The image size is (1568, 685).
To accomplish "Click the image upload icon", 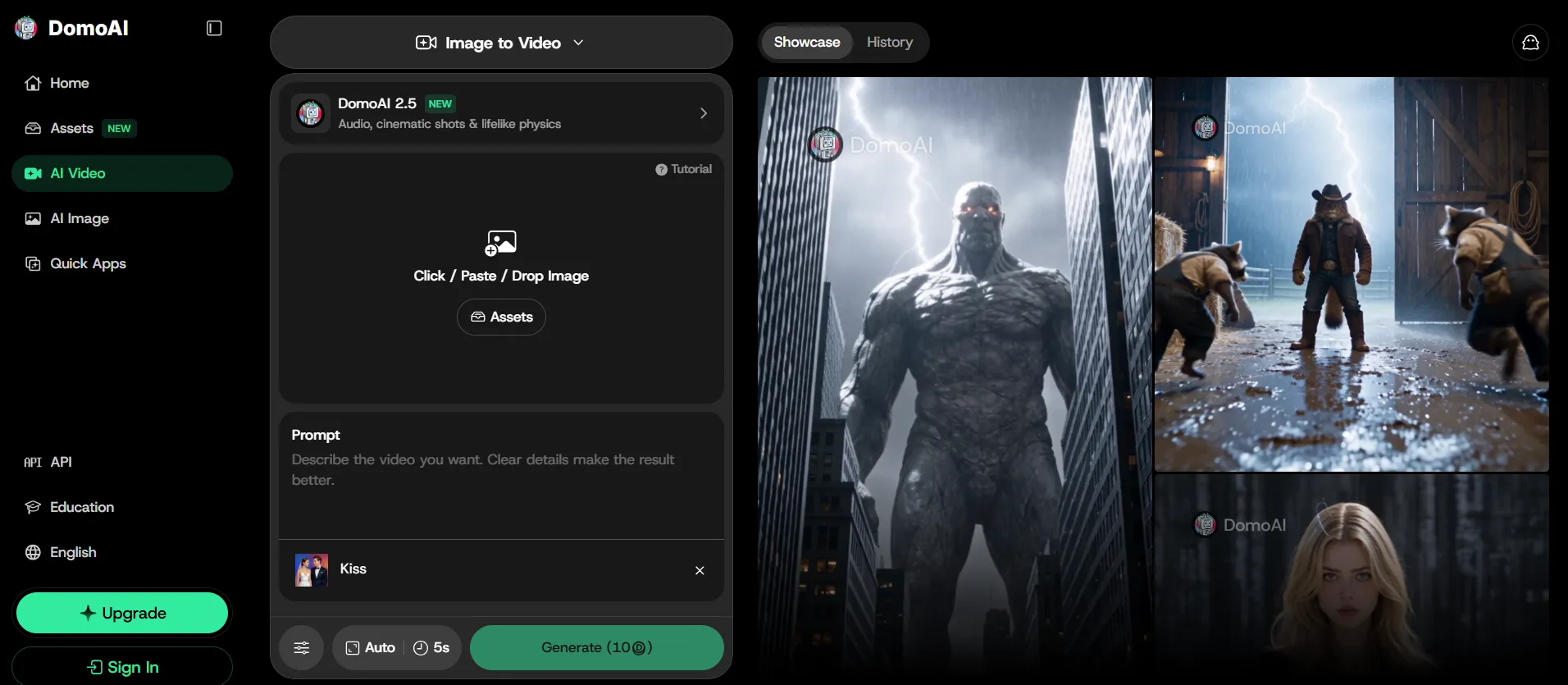I will click(500, 243).
